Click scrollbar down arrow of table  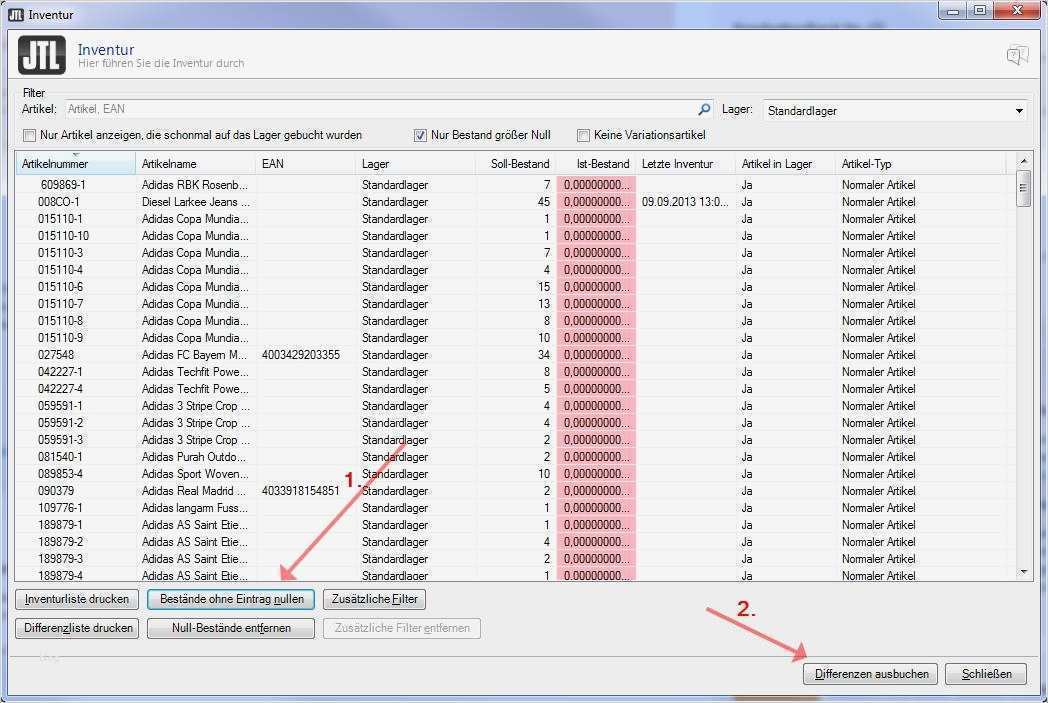1023,572
